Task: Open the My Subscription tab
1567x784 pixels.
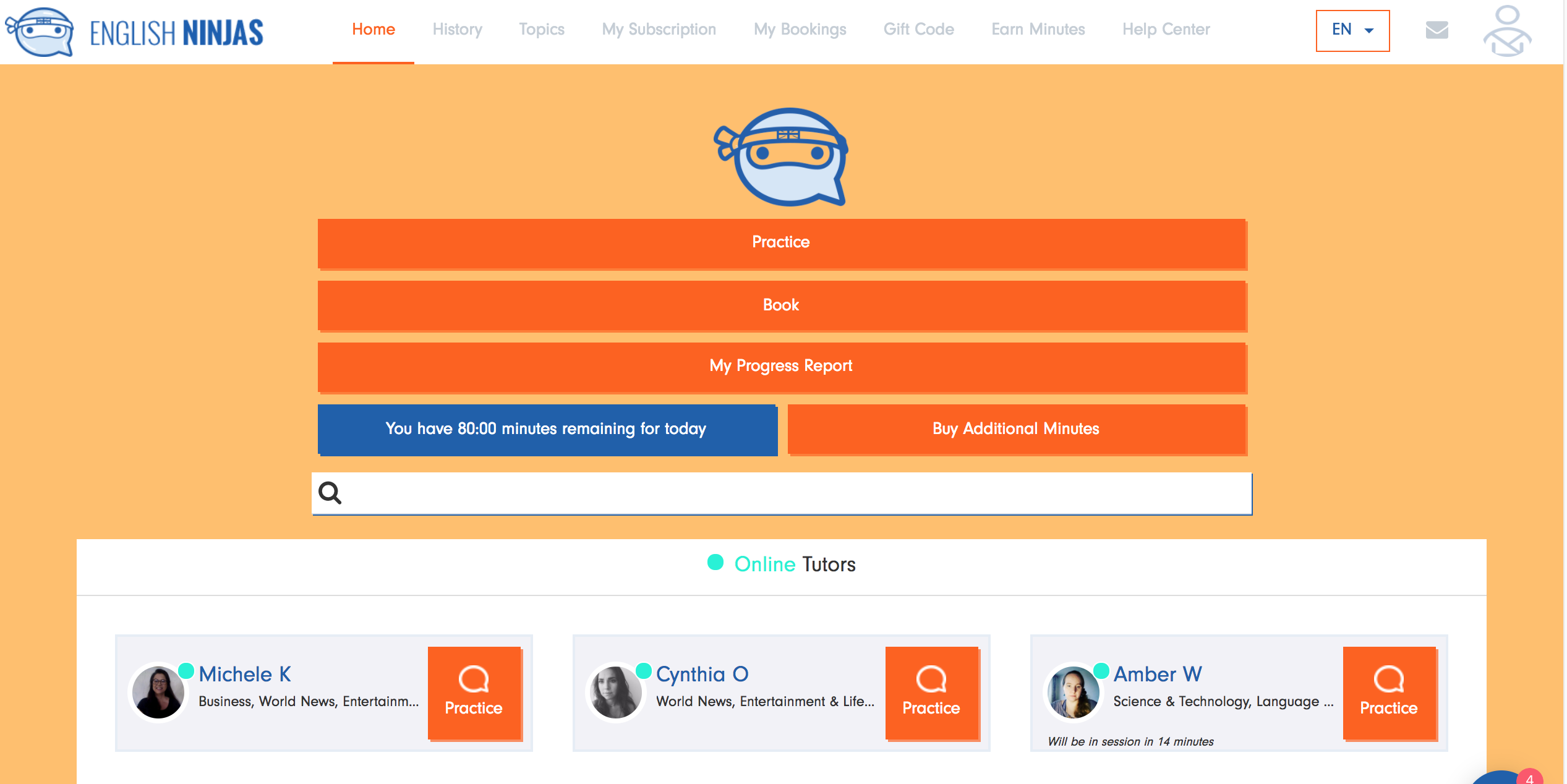Action: 659,30
